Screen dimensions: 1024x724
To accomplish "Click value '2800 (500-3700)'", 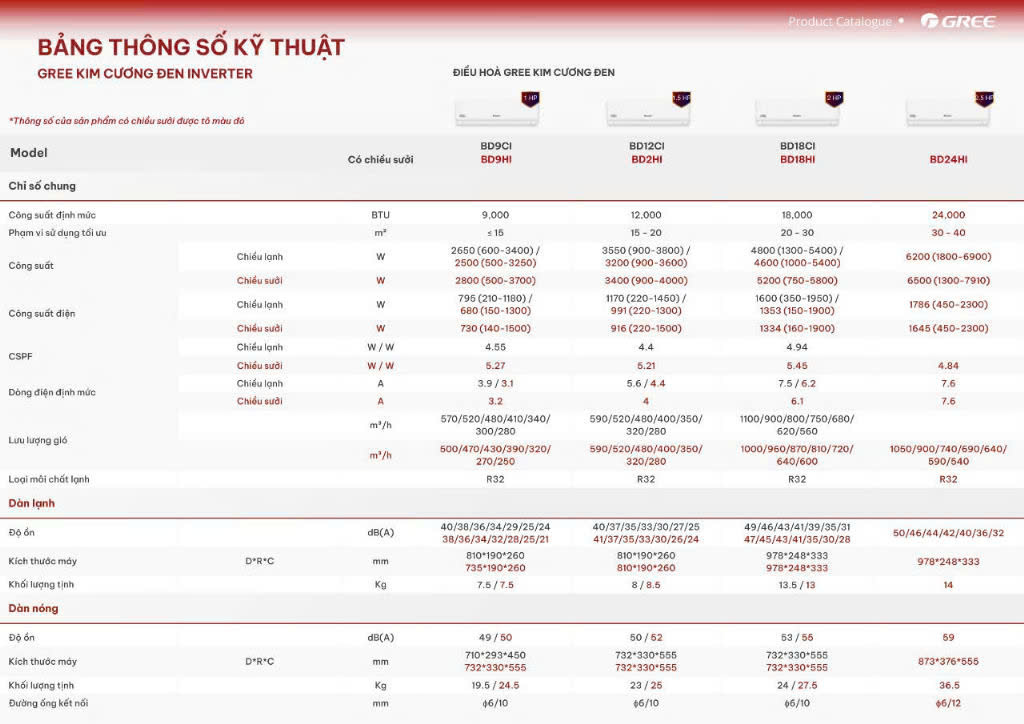I will coord(495,281).
